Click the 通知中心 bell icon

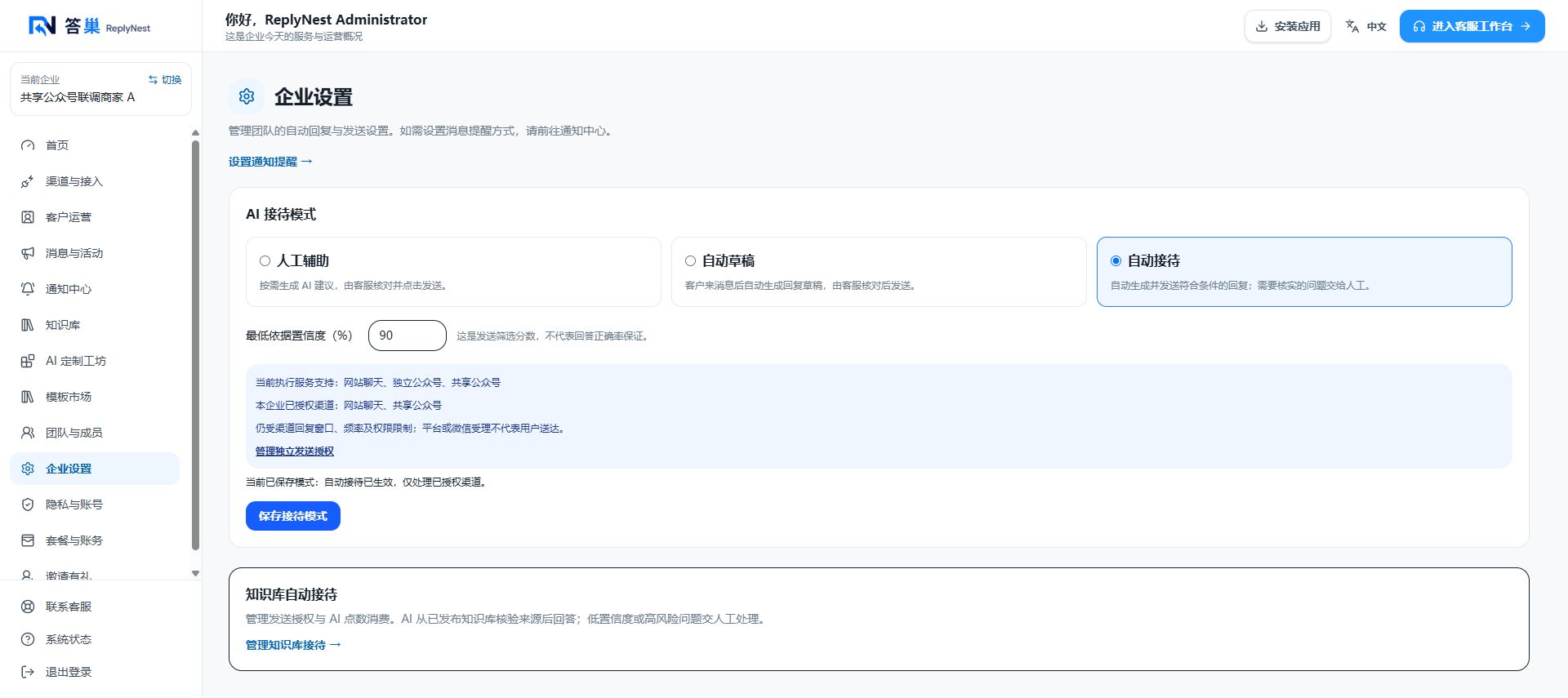28,289
